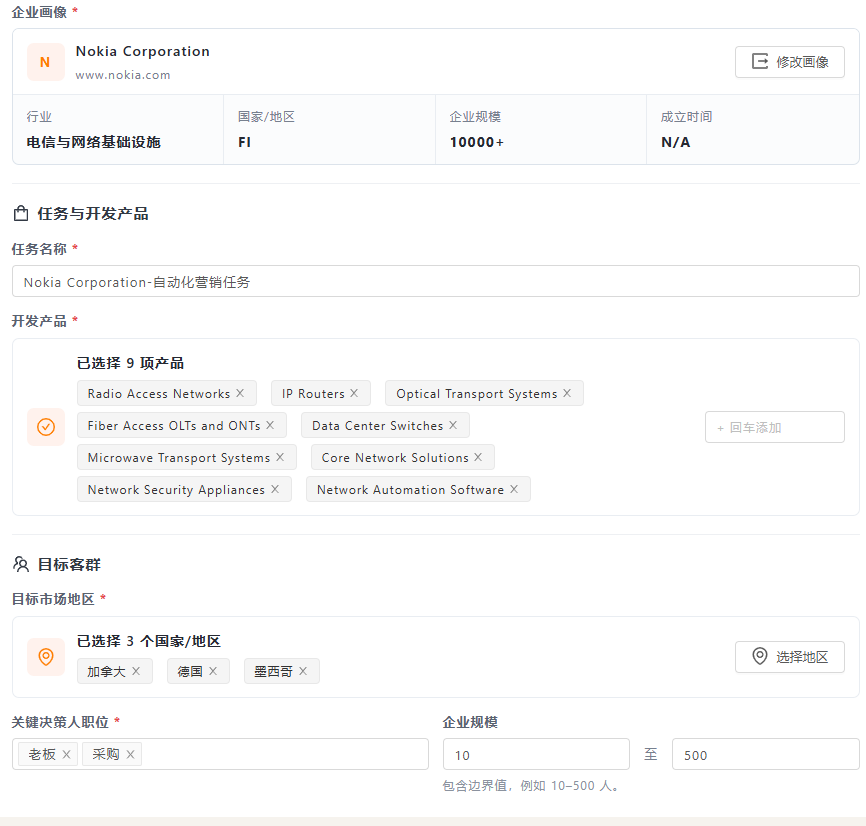The width and height of the screenshot is (866, 826).
Task: Remove the Data Center Switches tag
Action: pyautogui.click(x=453, y=425)
